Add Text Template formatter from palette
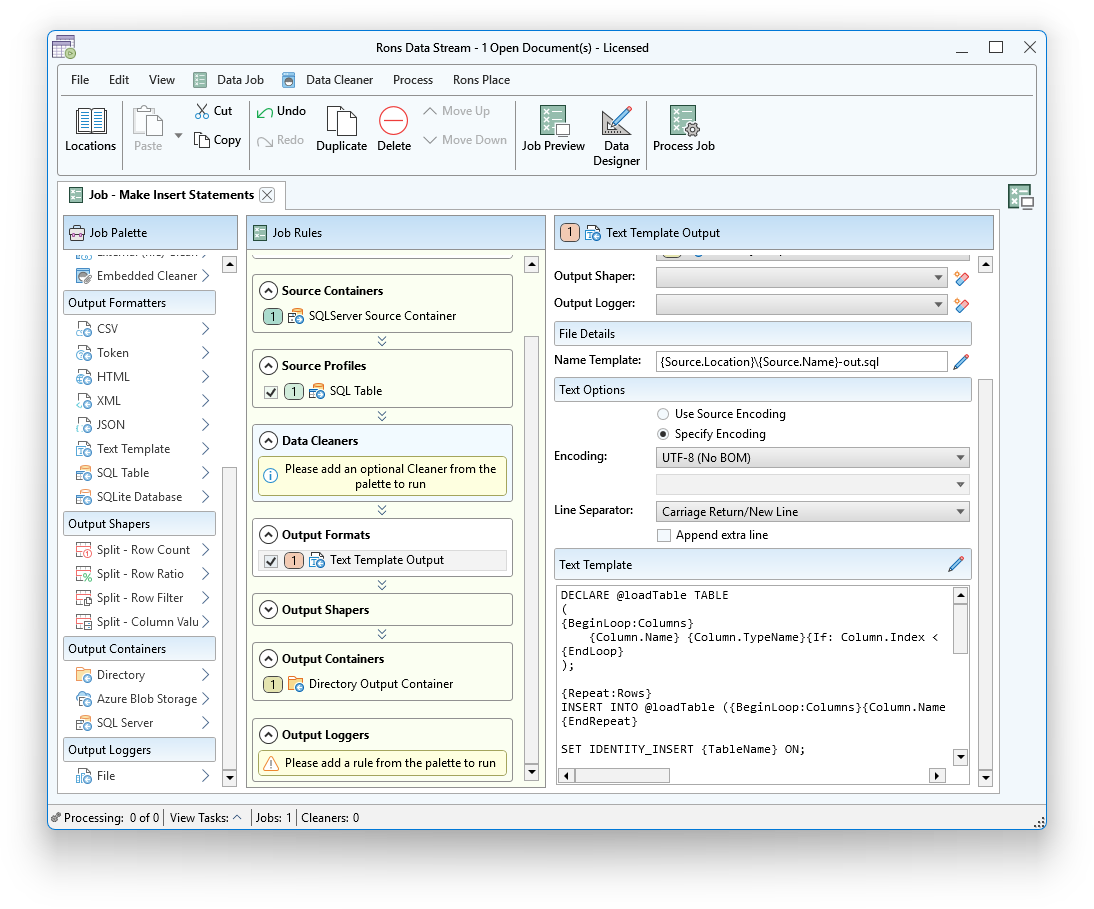1094x909 pixels. tap(143, 449)
